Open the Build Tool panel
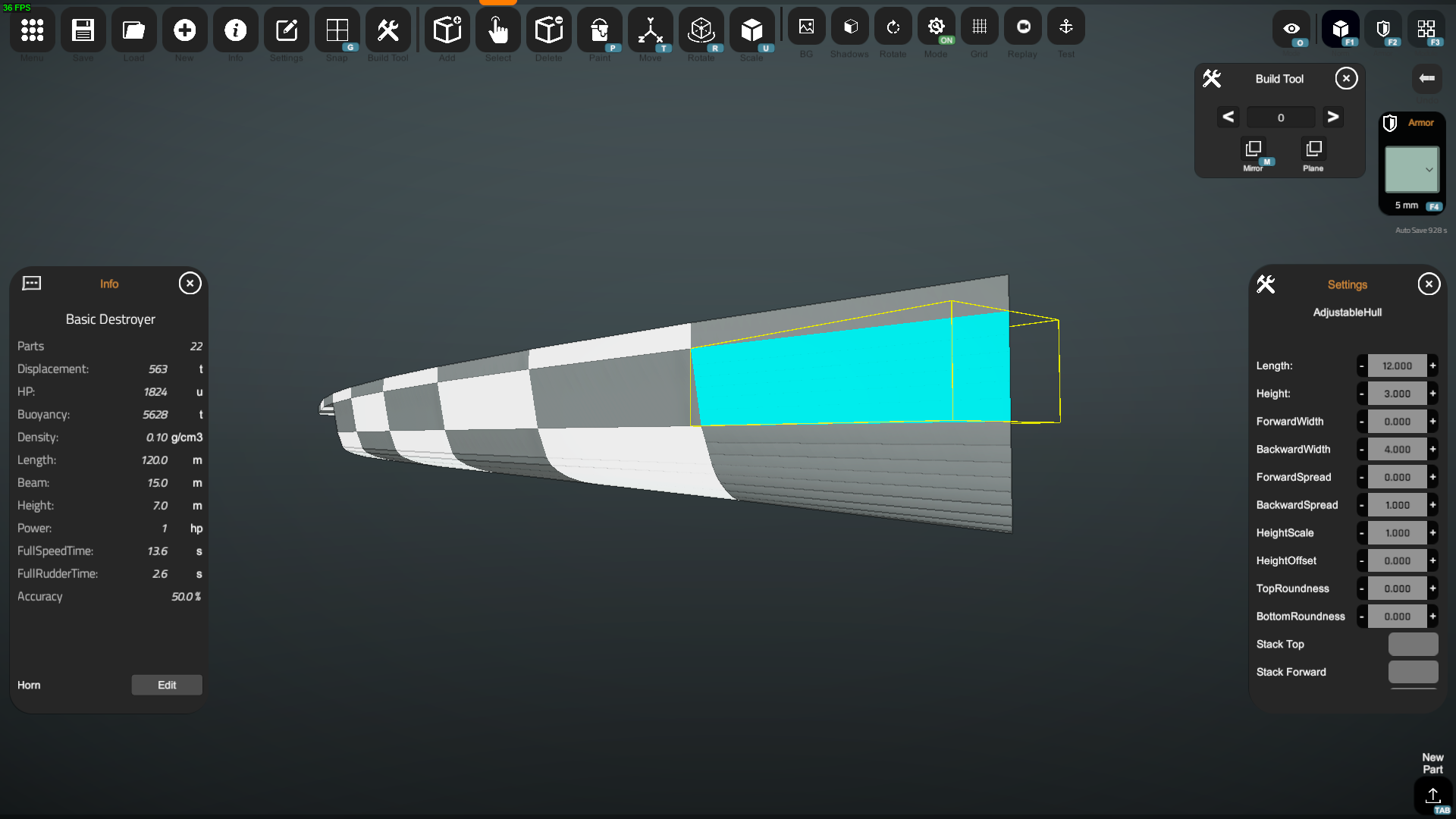This screenshot has height=819, width=1456. pyautogui.click(x=388, y=30)
